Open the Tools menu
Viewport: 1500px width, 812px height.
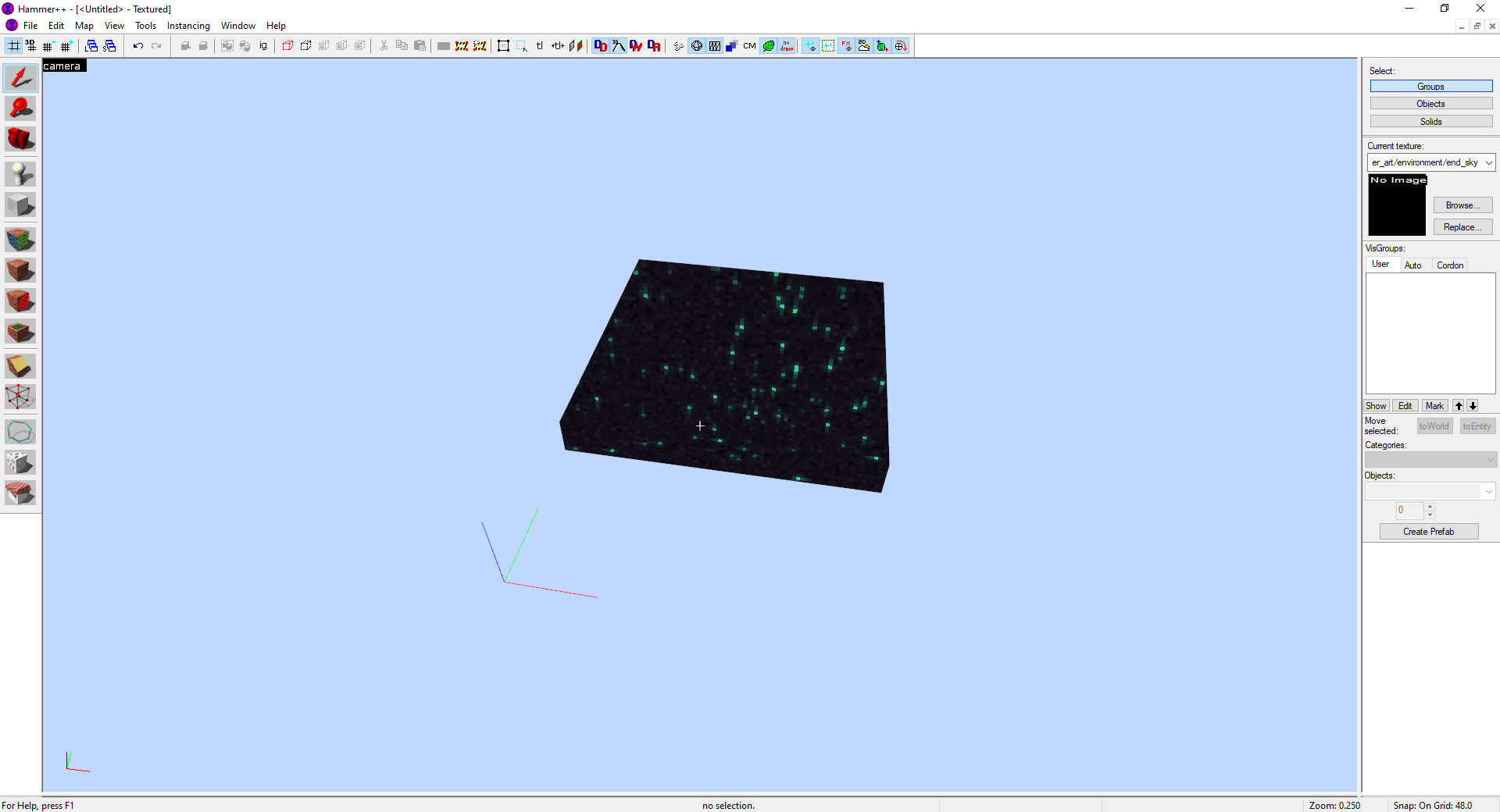[145, 25]
